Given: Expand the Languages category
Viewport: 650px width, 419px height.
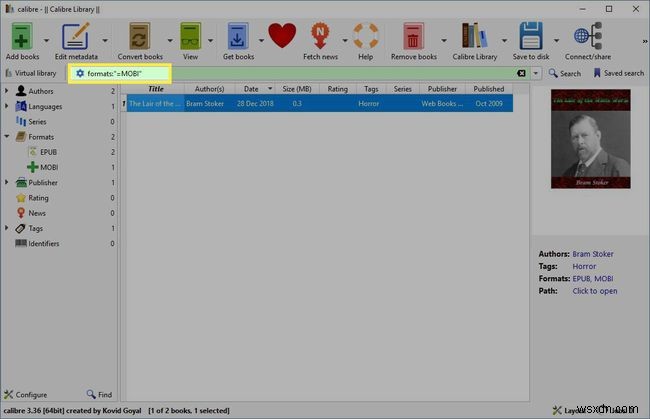Looking at the screenshot, I should [x=6, y=106].
